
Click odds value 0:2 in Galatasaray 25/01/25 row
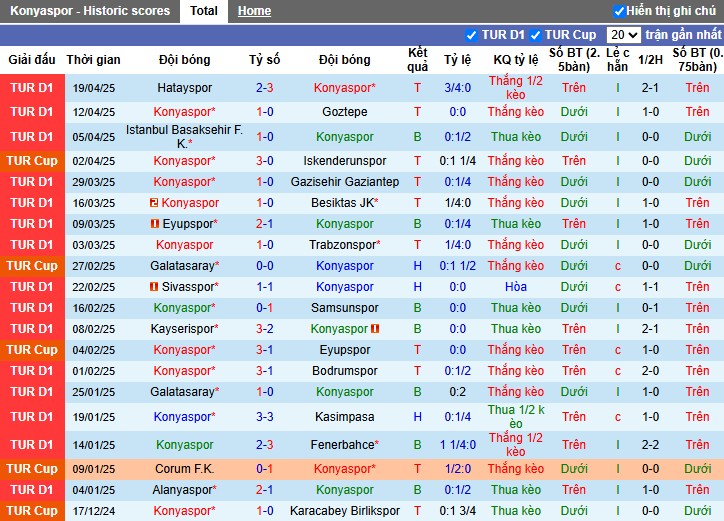click(458, 392)
